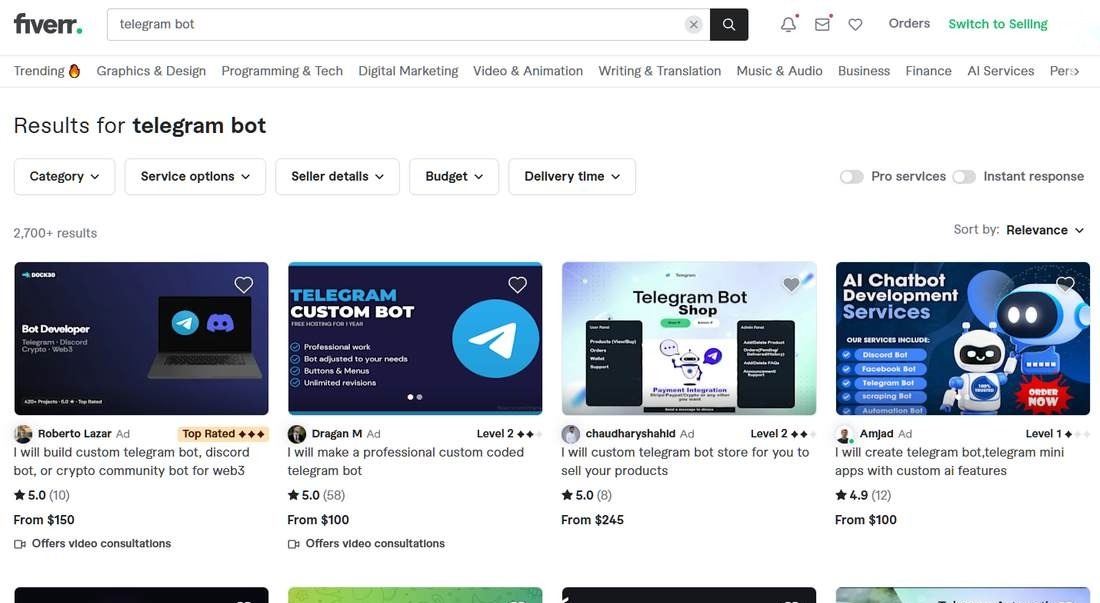This screenshot has height=603, width=1100.
Task: Open Roberto Lazar seller name
Action: [x=74, y=434]
